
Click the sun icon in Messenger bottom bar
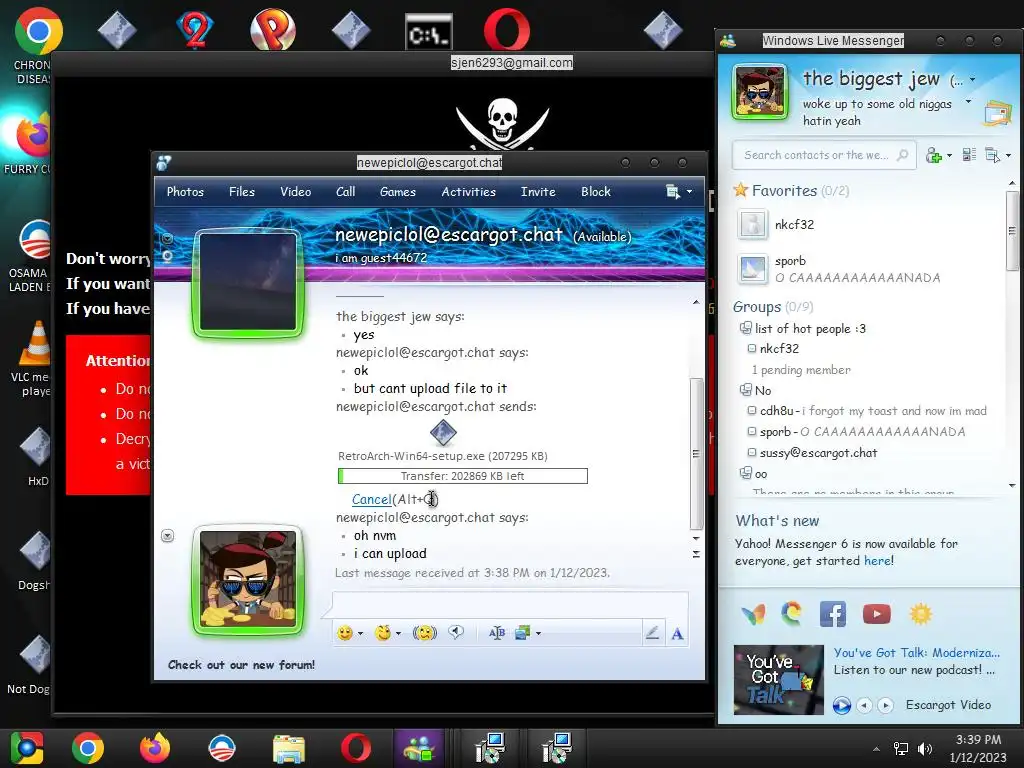[x=920, y=614]
